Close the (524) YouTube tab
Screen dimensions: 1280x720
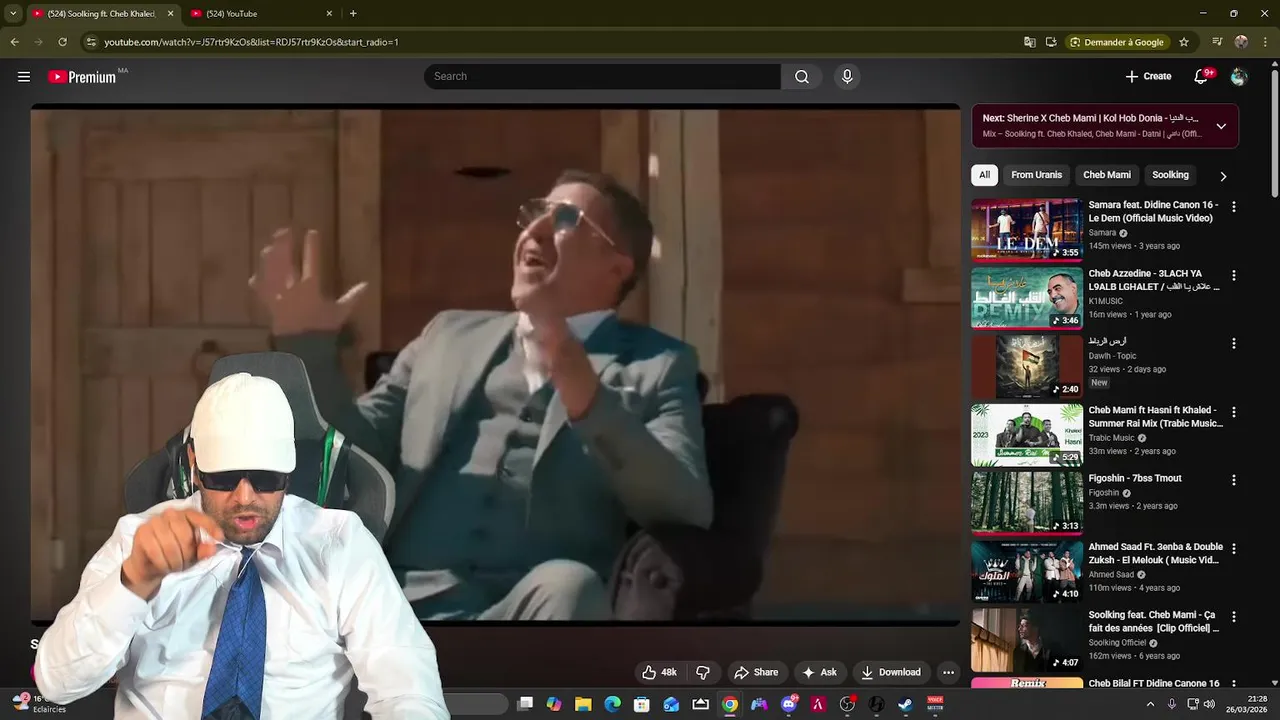[329, 13]
